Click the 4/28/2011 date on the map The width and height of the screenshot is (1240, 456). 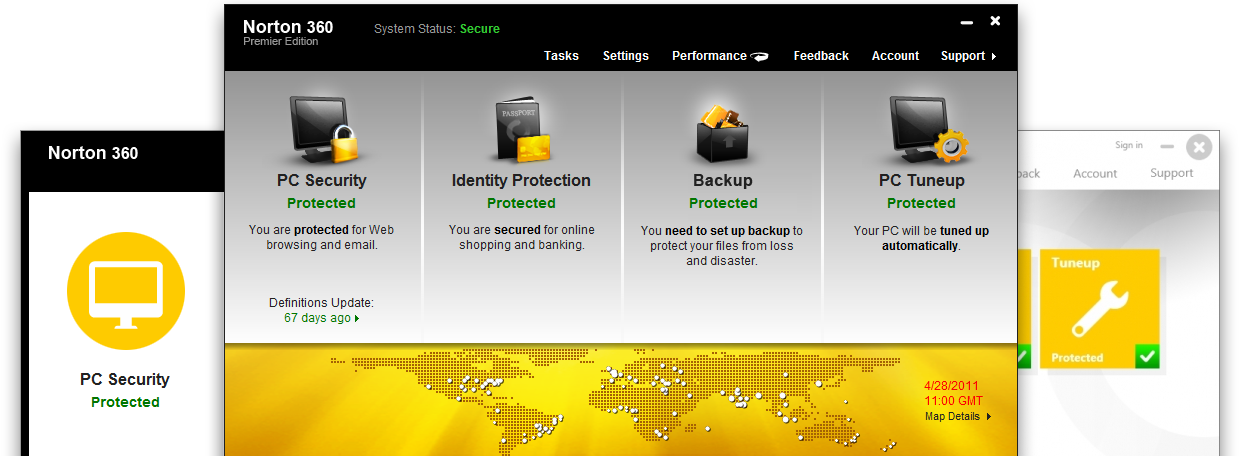[x=951, y=385]
